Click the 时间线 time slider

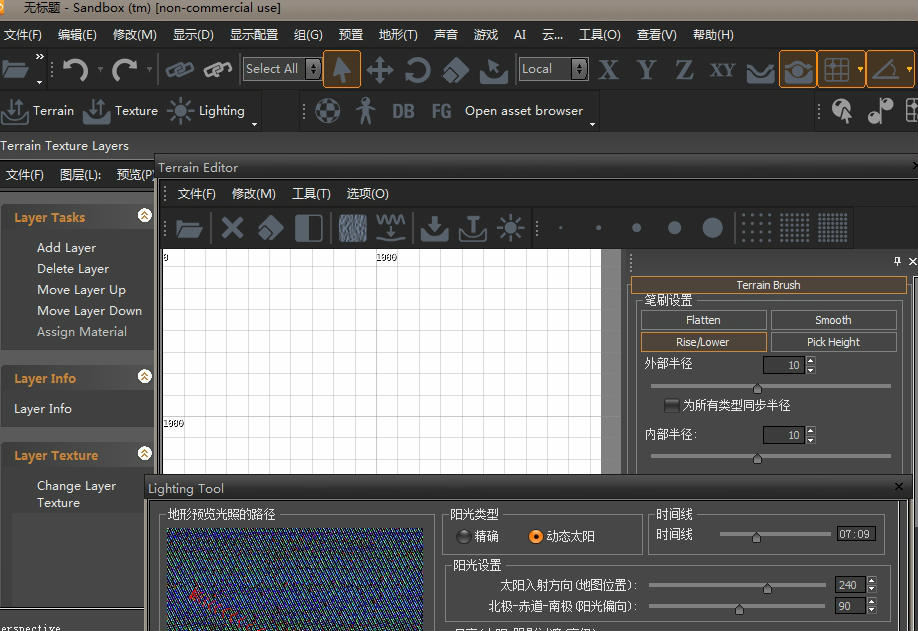pos(756,535)
